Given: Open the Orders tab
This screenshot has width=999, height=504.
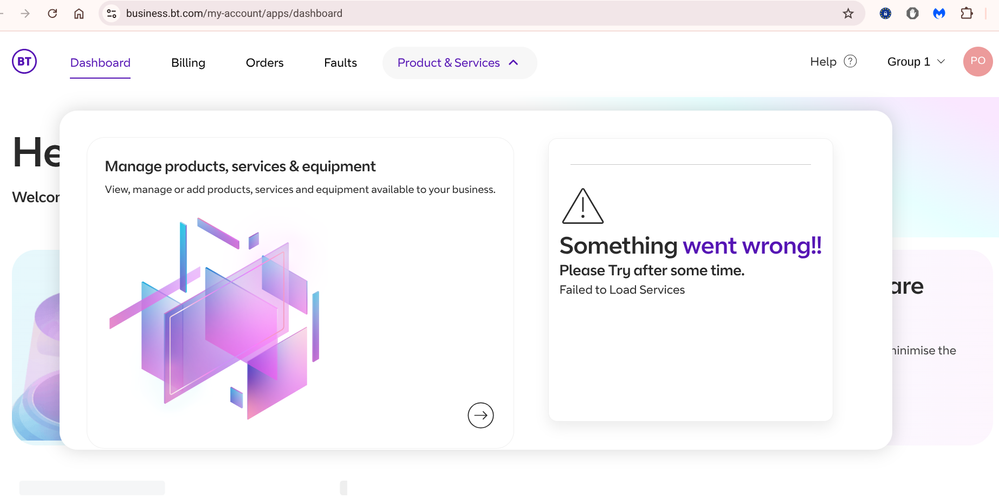Looking at the screenshot, I should pyautogui.click(x=265, y=63).
